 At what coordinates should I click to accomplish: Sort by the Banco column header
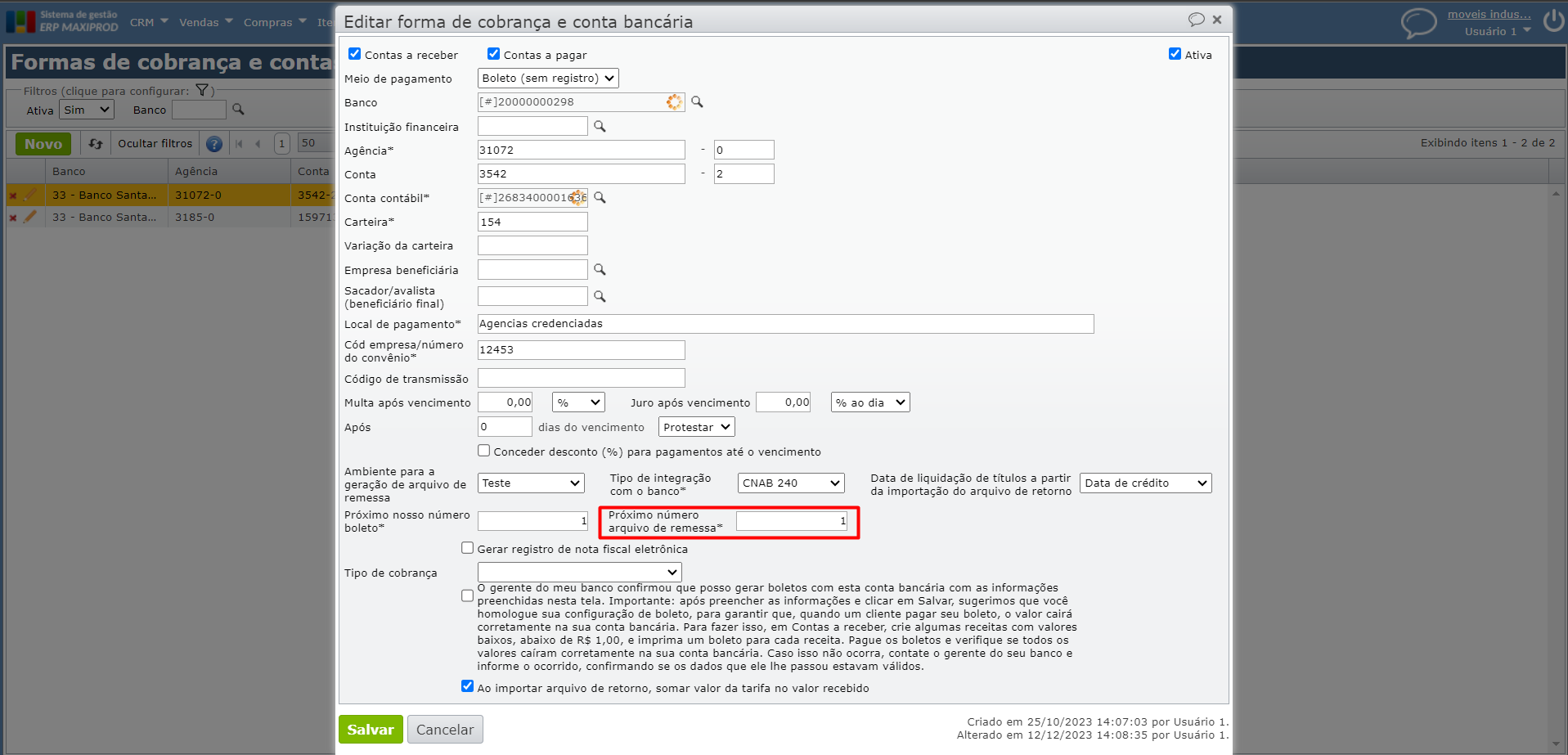tap(106, 172)
